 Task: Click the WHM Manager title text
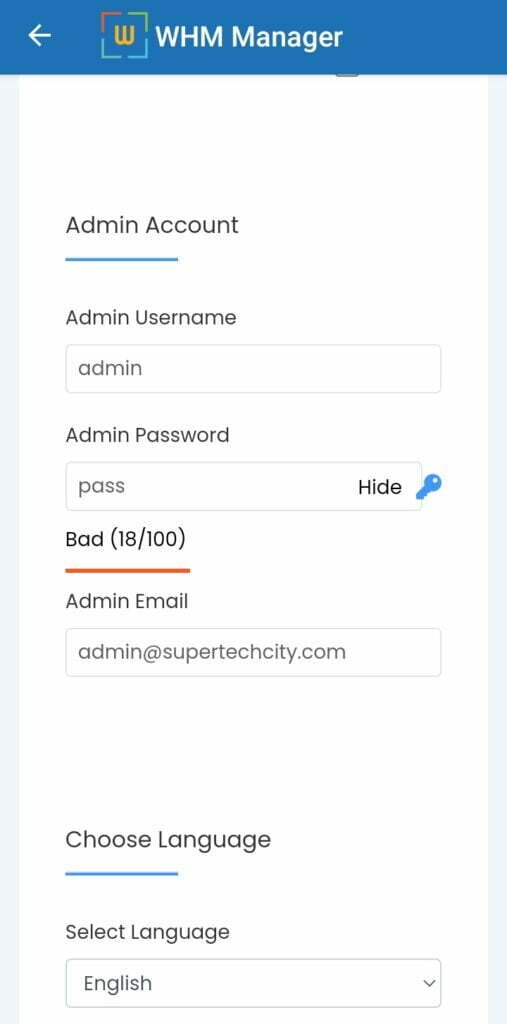(x=249, y=37)
